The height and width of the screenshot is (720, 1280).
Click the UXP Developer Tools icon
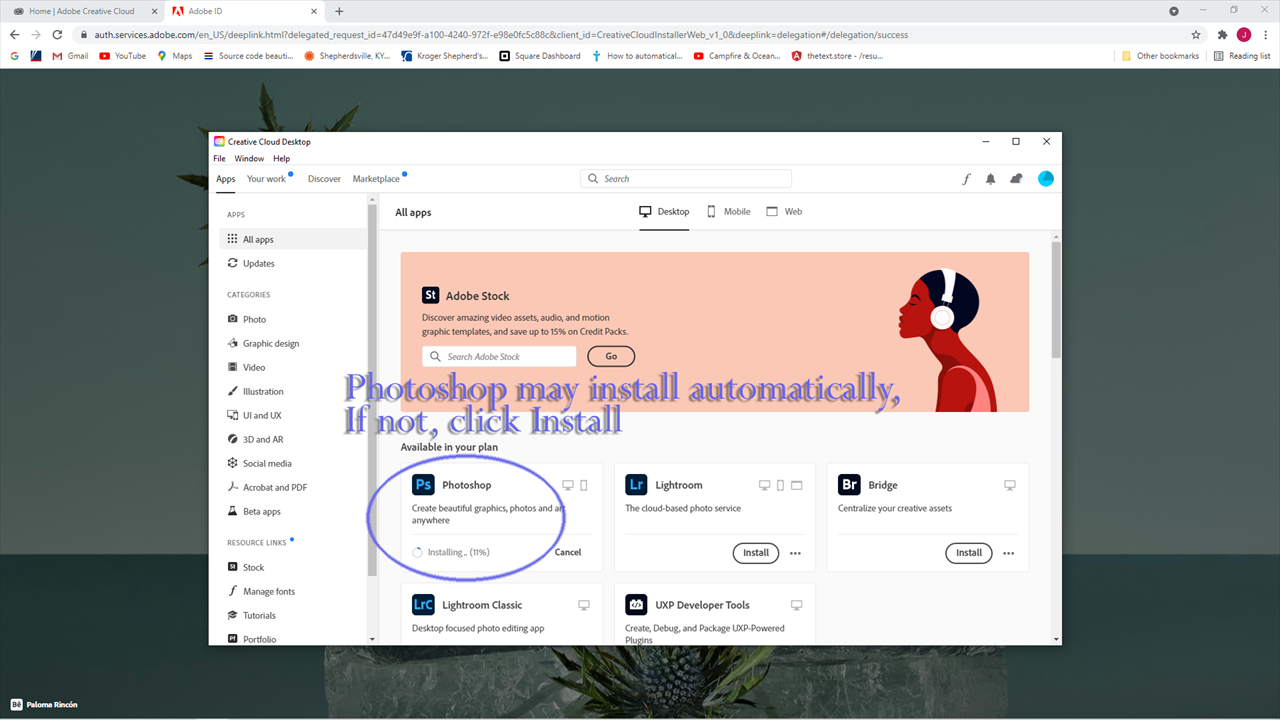click(x=636, y=605)
